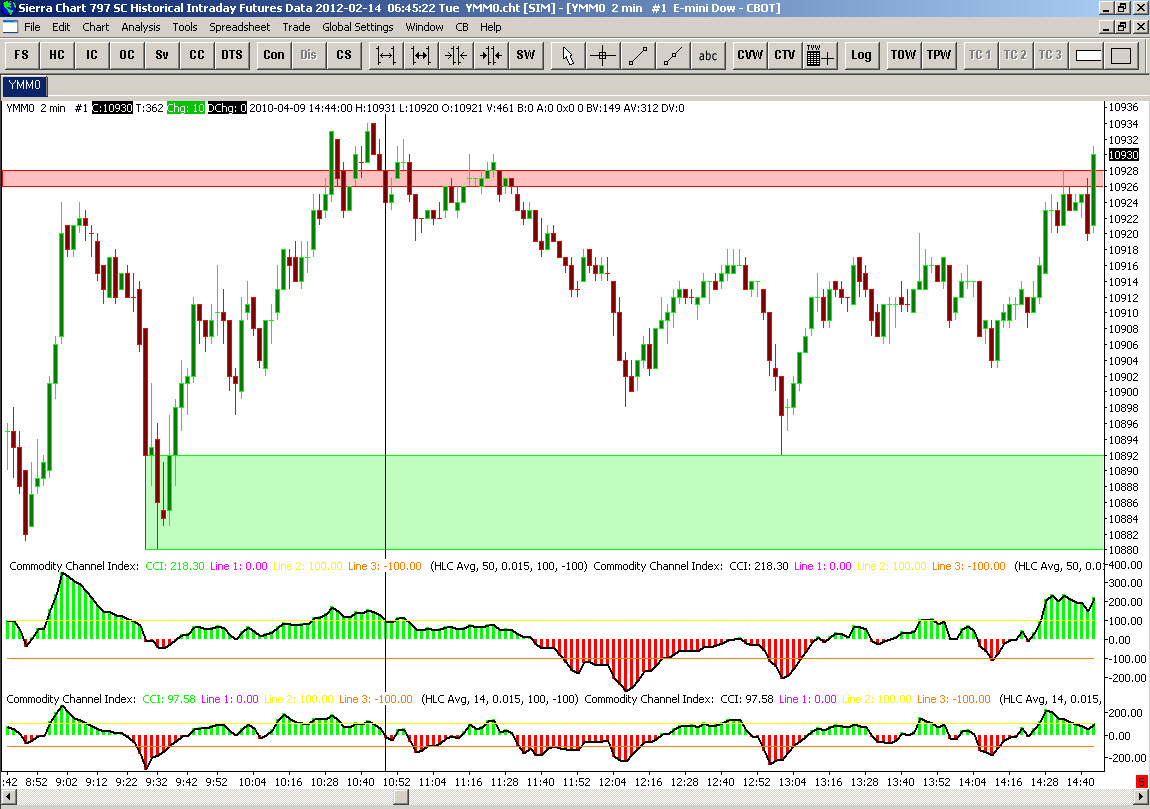Click the lower CCI: 97.58 value
The image size is (1150, 809).
[x=169, y=699]
